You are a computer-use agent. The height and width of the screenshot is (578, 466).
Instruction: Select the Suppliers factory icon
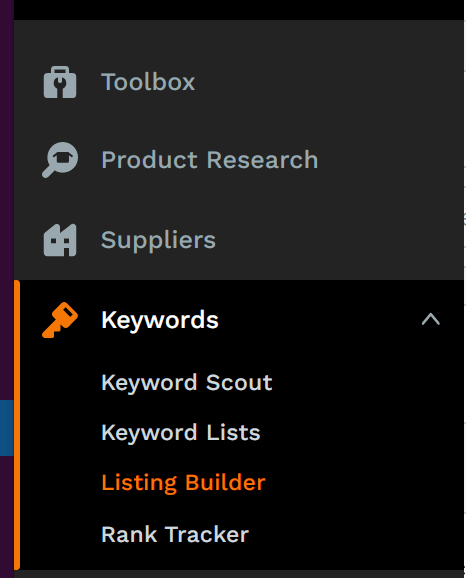[x=60, y=240]
